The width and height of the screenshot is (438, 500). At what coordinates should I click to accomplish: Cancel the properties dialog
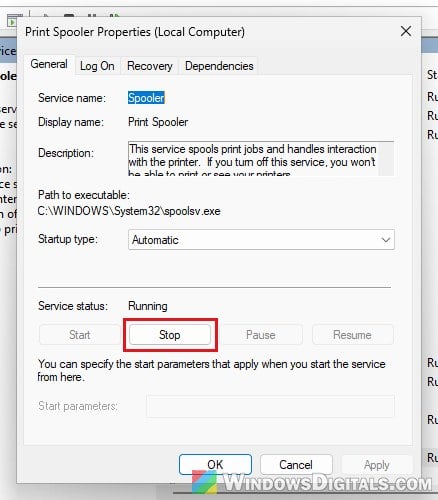296,464
